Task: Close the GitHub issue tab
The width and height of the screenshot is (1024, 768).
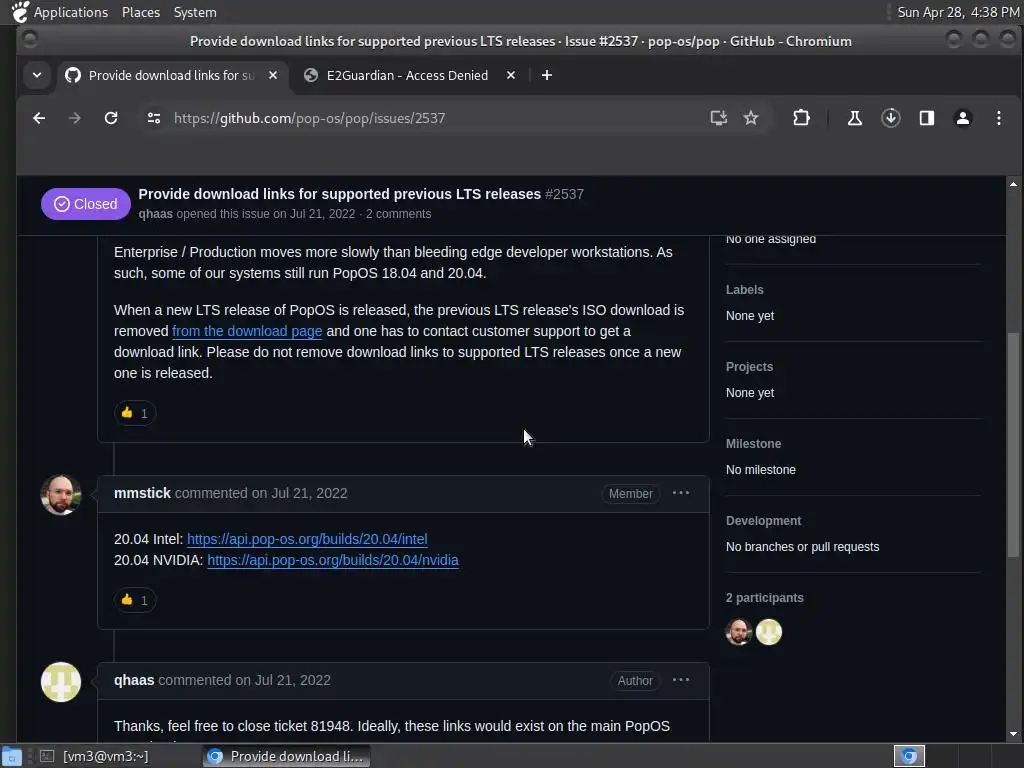Action: [273, 75]
